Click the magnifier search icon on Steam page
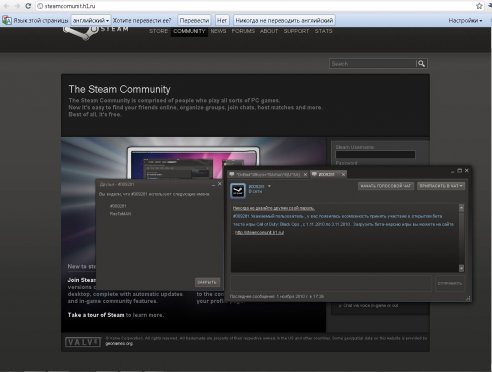 [421, 63]
